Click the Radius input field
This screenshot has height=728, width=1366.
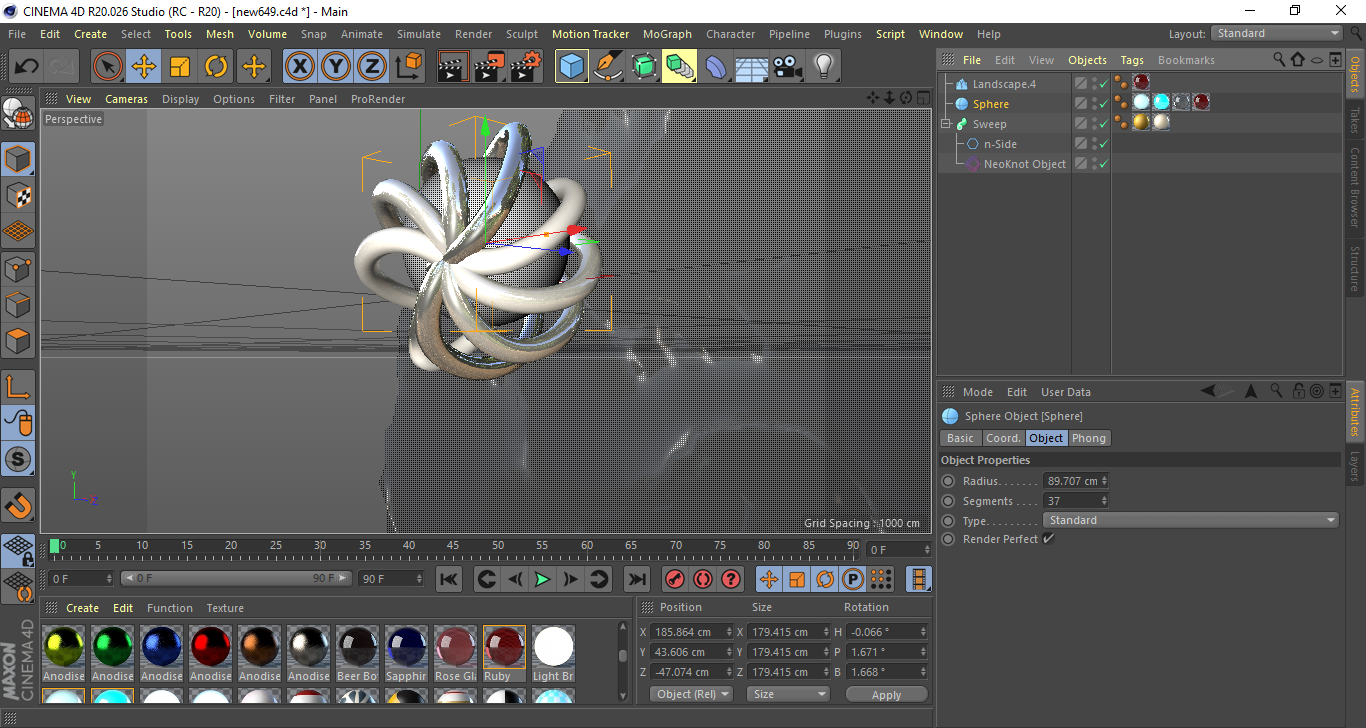(x=1076, y=481)
